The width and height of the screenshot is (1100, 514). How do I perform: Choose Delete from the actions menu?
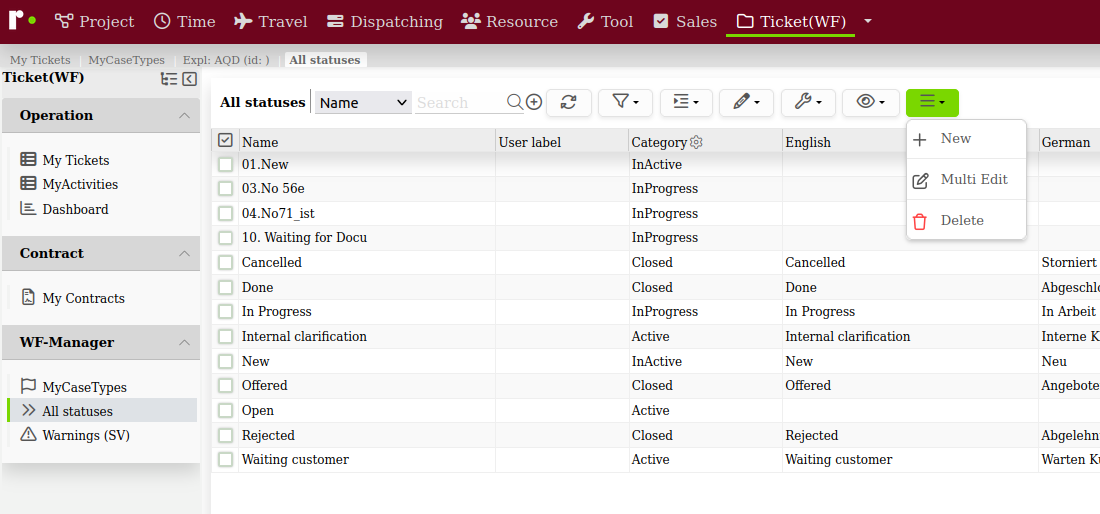click(966, 220)
